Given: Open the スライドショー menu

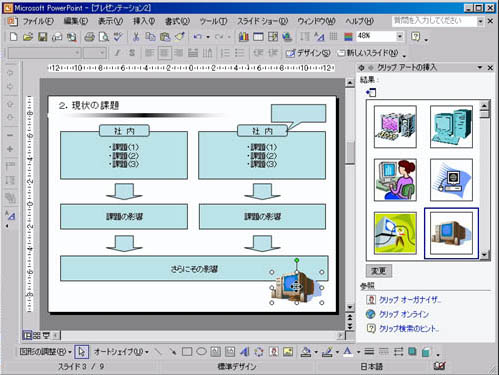Looking at the screenshot, I should 262,21.
